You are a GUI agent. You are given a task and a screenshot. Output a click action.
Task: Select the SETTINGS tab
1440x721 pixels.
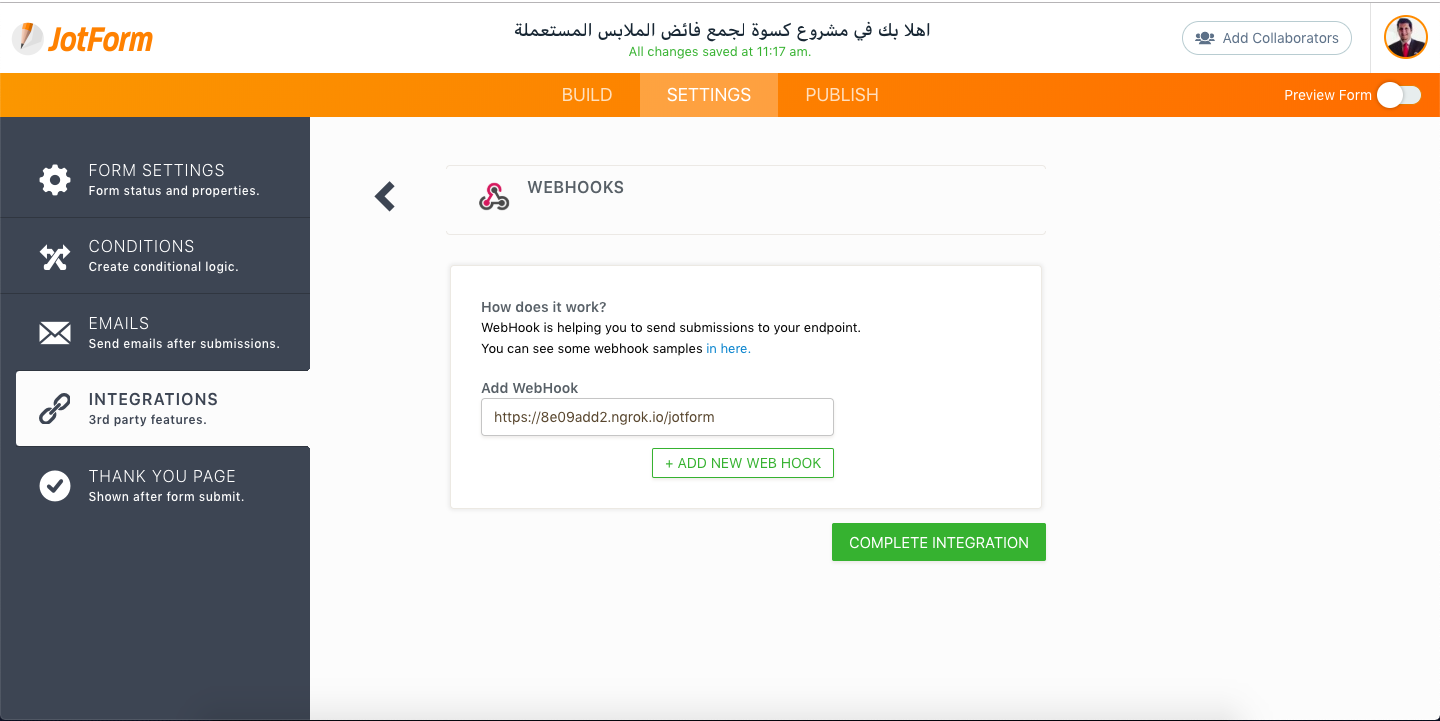(709, 95)
